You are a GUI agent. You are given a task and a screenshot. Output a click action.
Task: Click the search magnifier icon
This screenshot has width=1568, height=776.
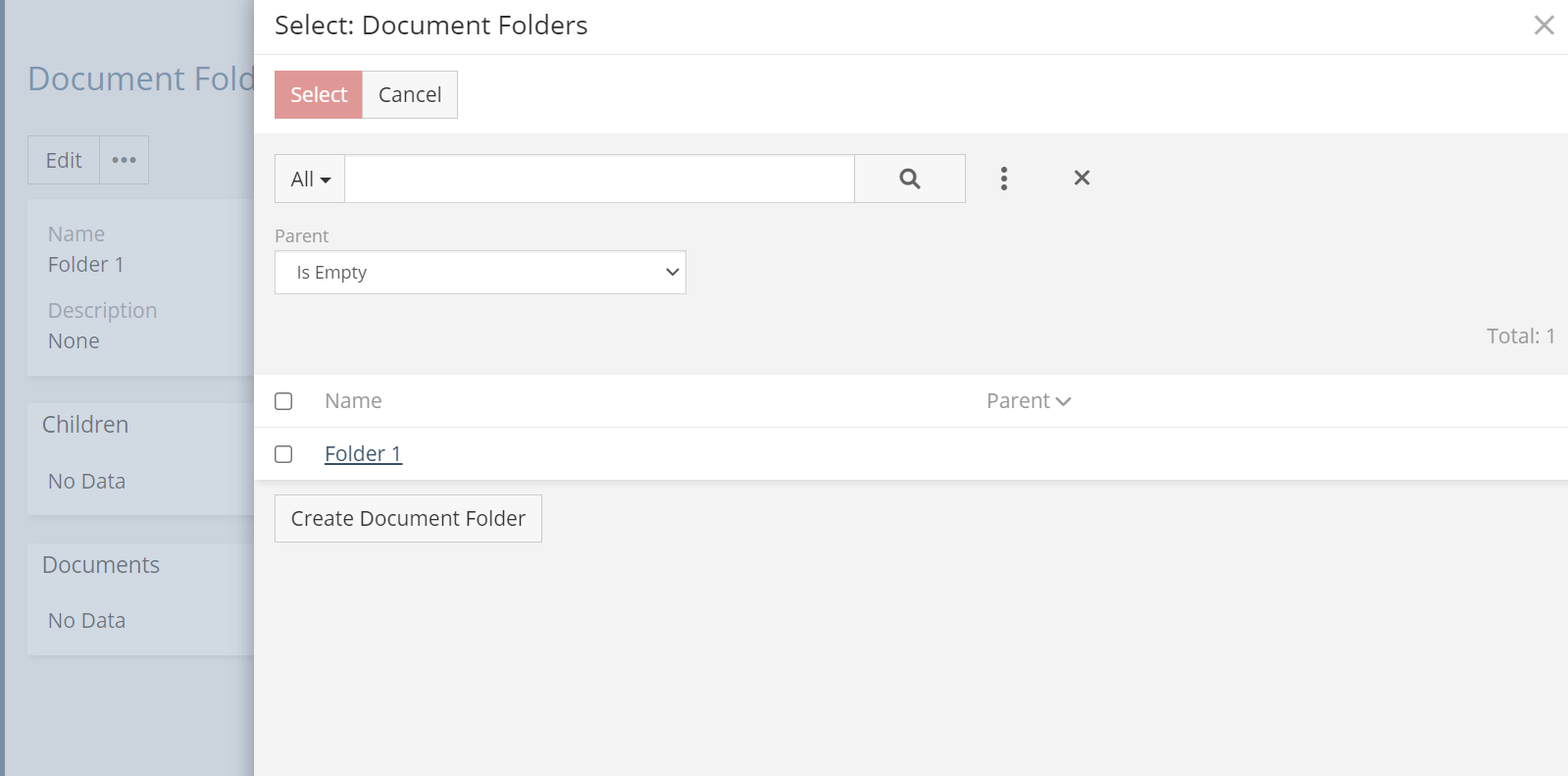[908, 179]
